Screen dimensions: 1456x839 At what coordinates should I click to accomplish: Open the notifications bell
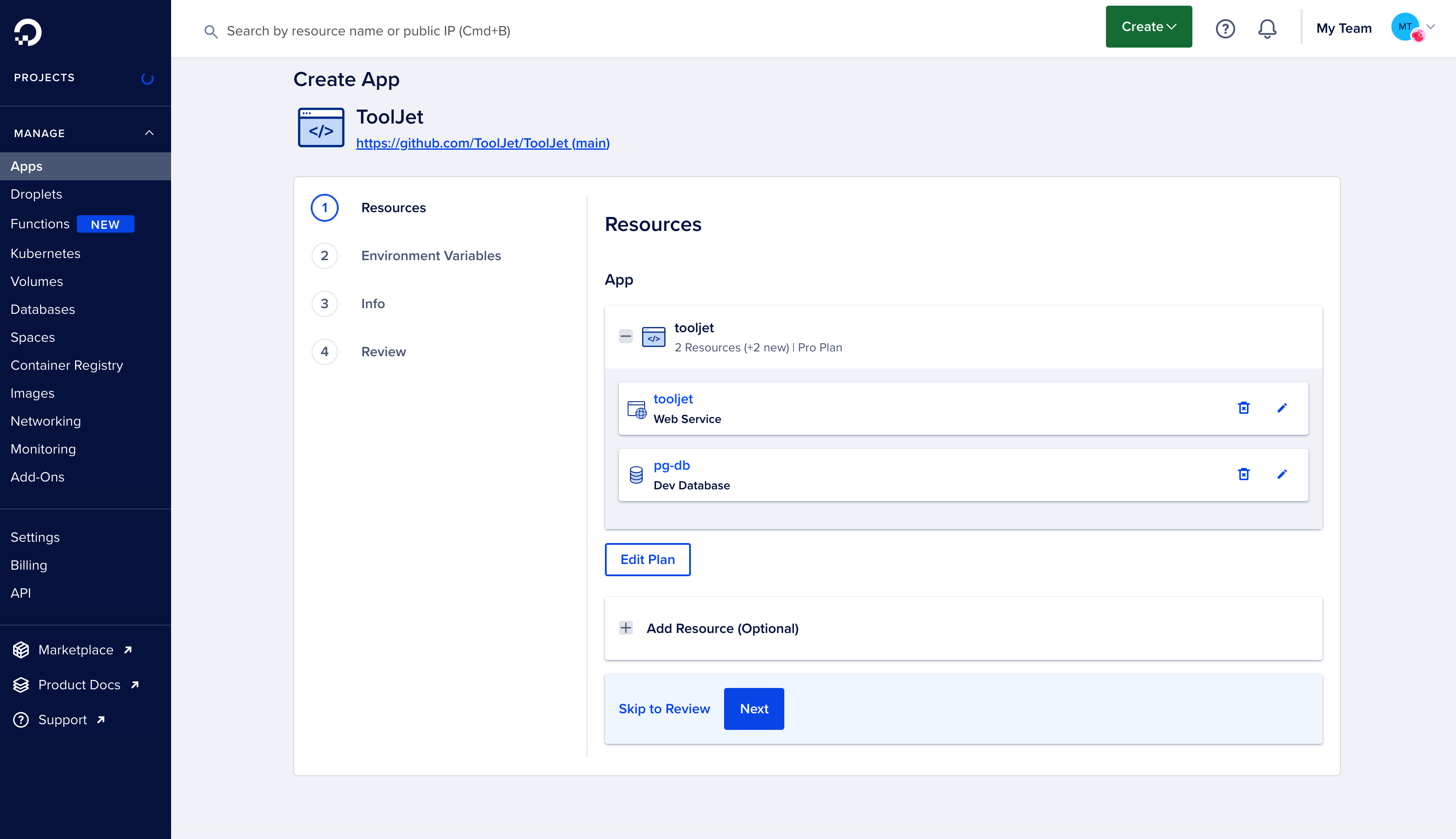point(1267,28)
